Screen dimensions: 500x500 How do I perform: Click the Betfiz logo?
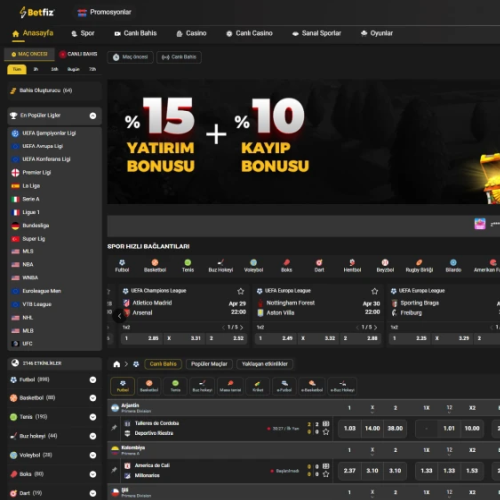pyautogui.click(x=37, y=12)
